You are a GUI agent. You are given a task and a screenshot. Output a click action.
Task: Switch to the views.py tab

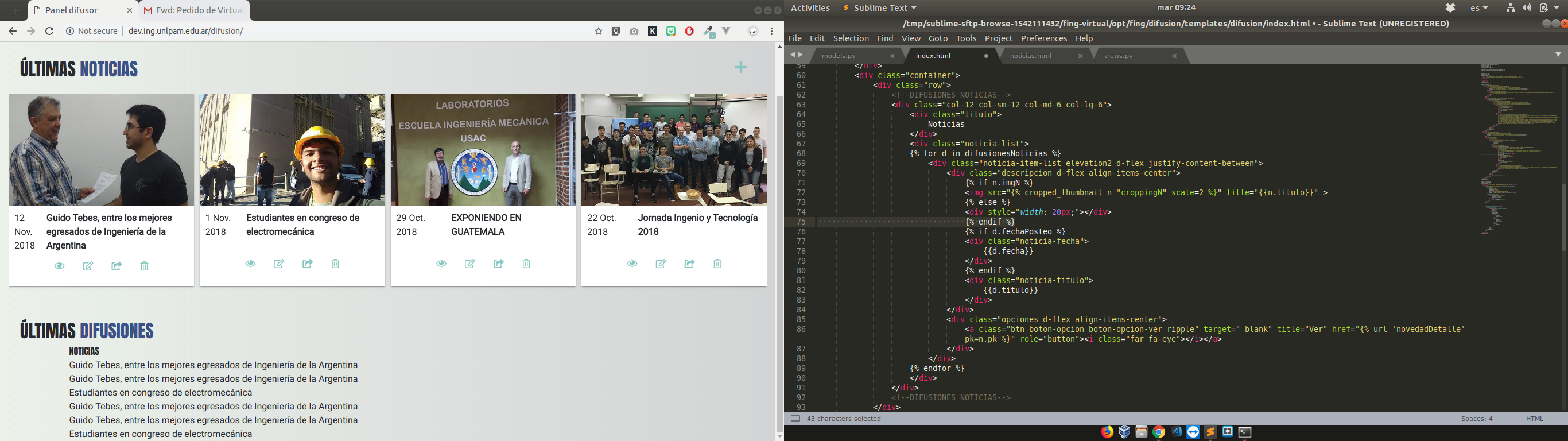click(x=1118, y=56)
